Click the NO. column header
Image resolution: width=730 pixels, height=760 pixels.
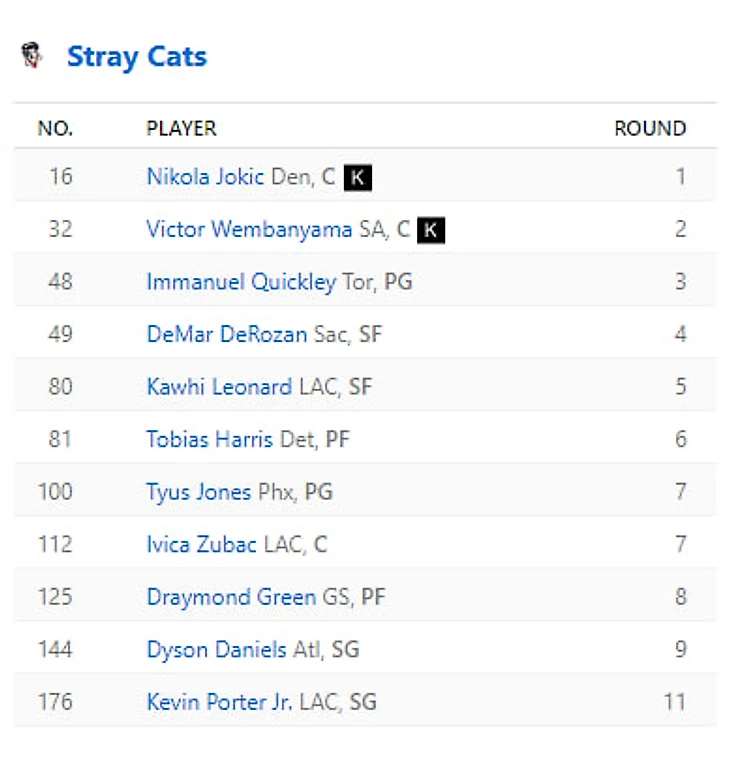[x=55, y=128]
